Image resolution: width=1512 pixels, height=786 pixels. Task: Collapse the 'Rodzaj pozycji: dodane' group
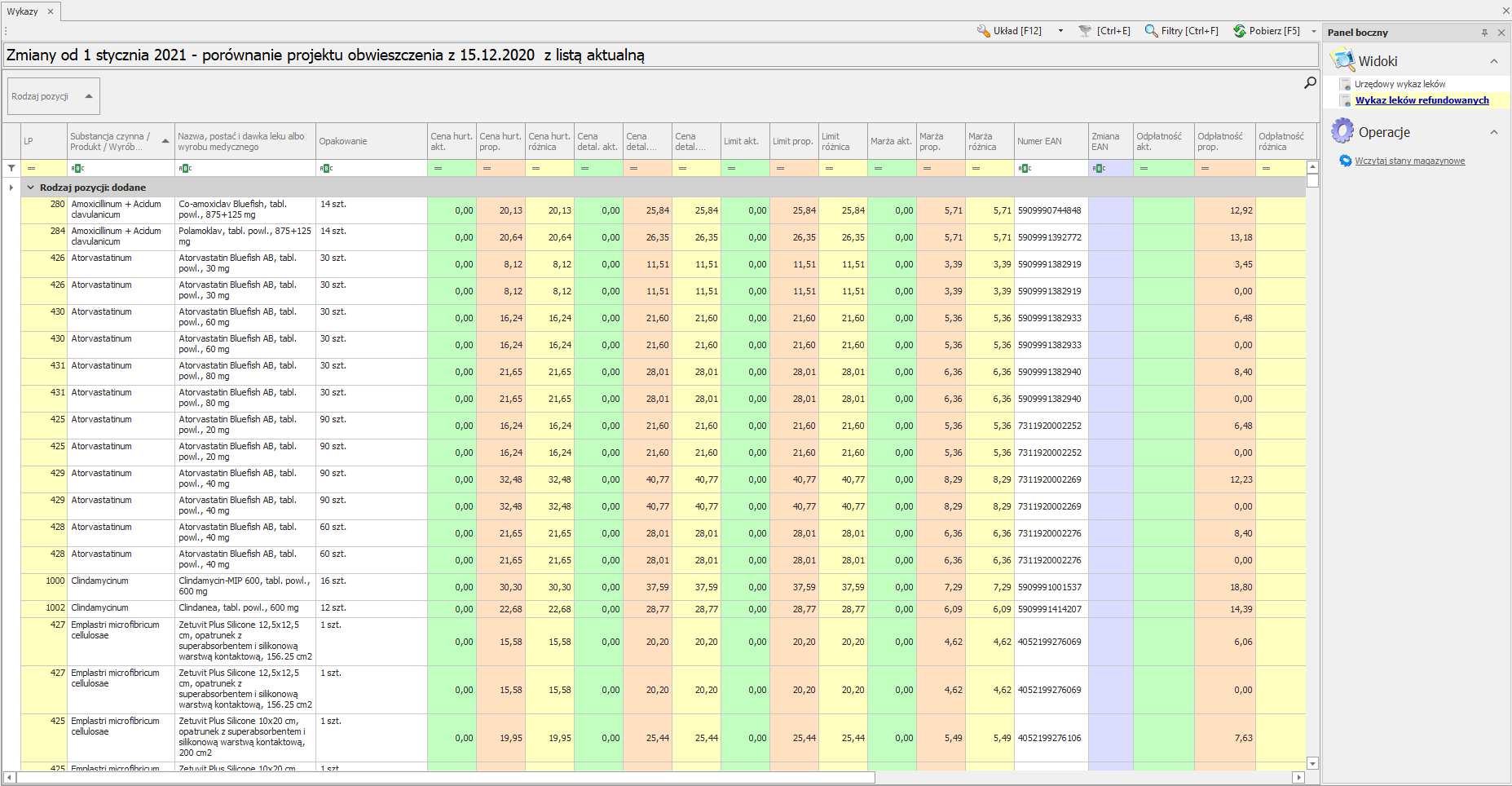pyautogui.click(x=31, y=188)
